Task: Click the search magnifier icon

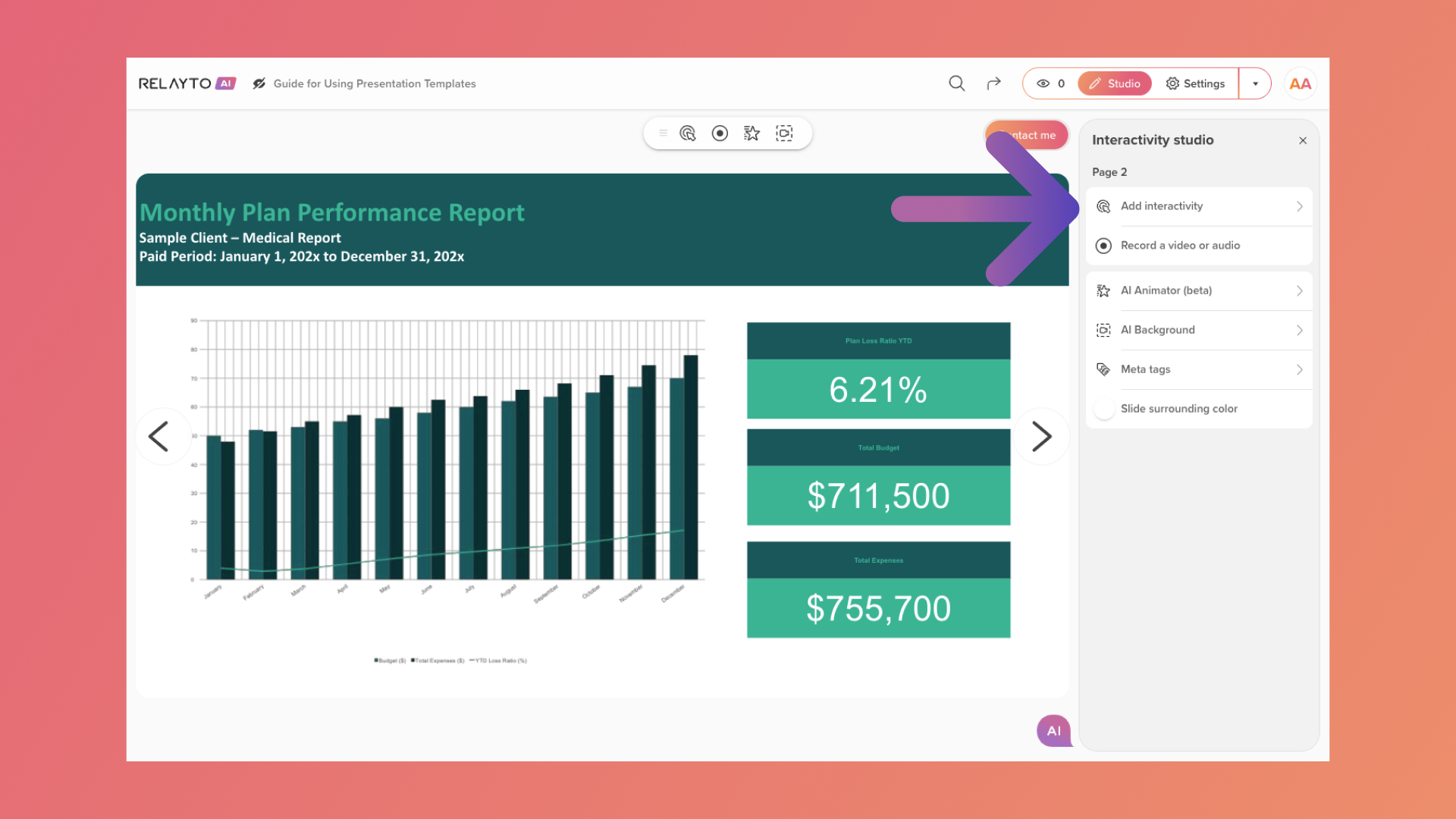Action: pos(957,83)
